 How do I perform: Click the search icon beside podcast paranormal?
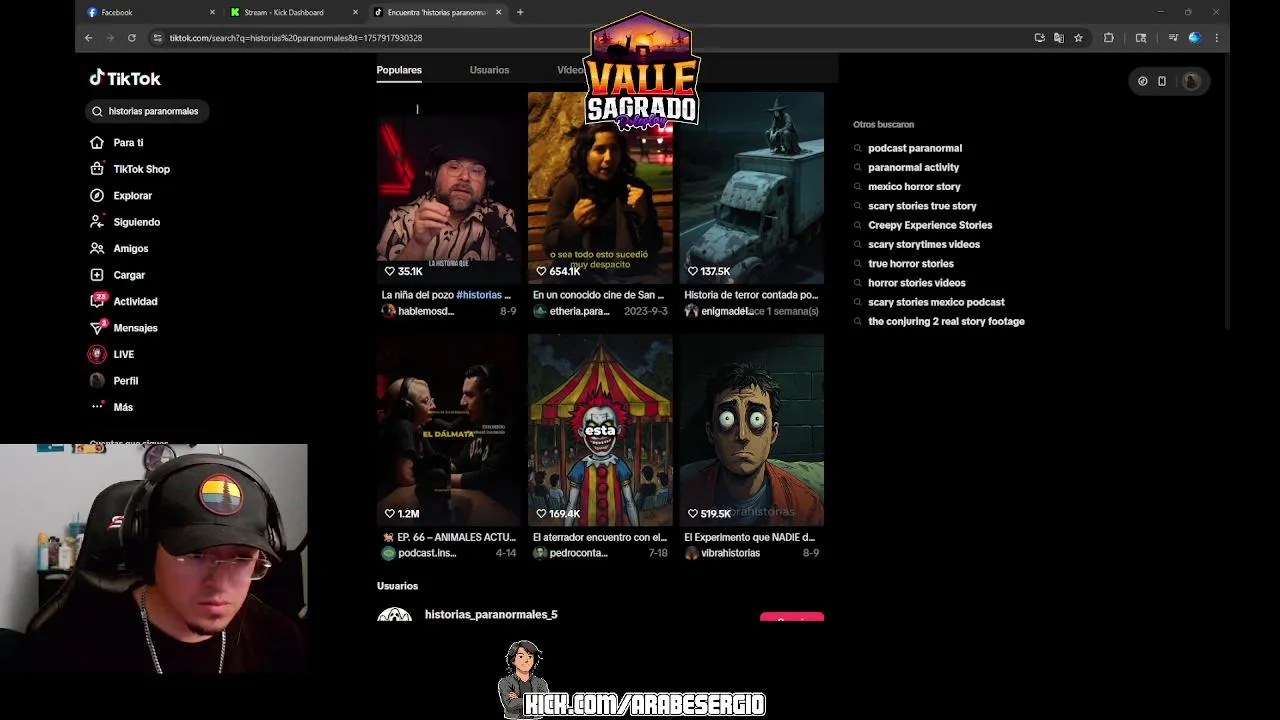click(858, 148)
